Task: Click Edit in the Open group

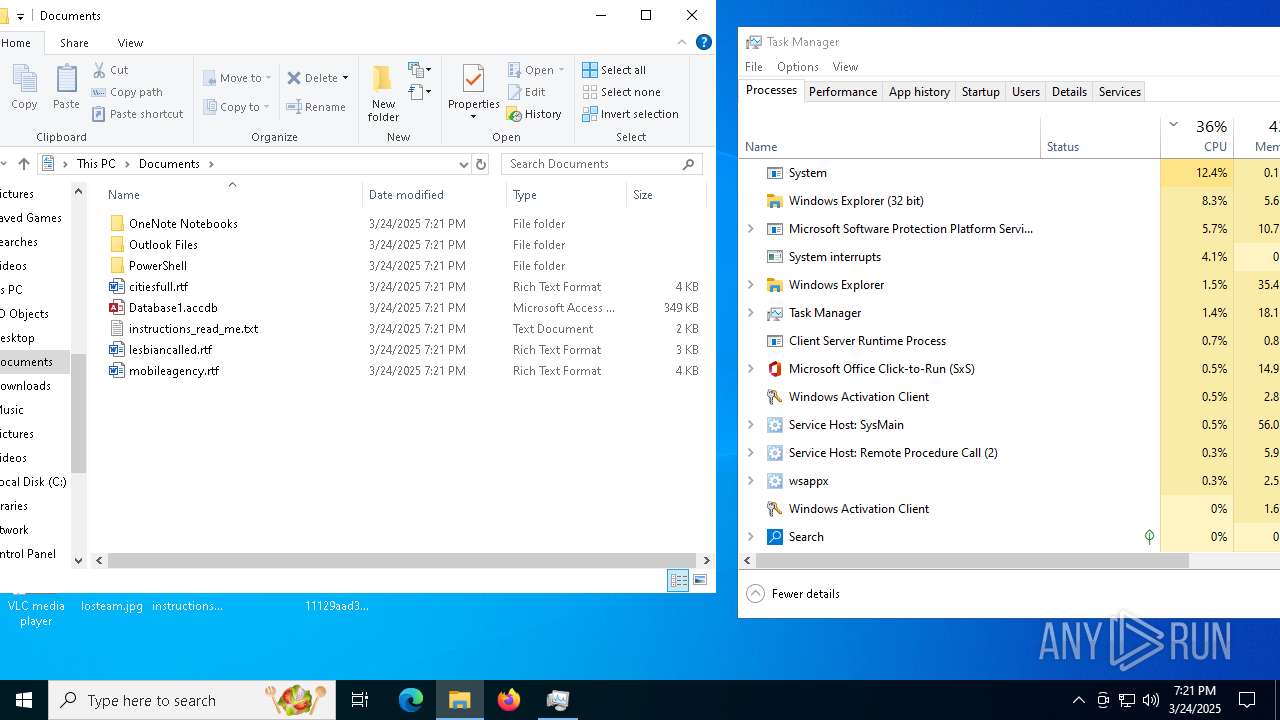Action: (526, 92)
